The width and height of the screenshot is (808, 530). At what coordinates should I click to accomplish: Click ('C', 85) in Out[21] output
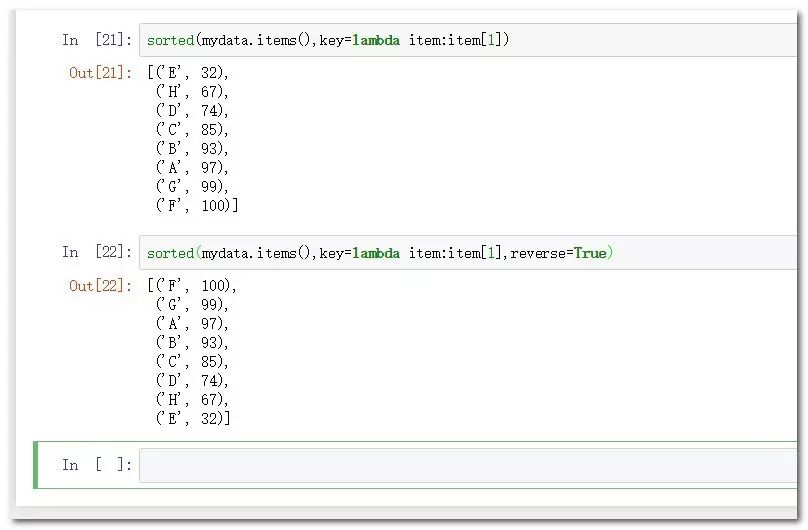(x=192, y=130)
